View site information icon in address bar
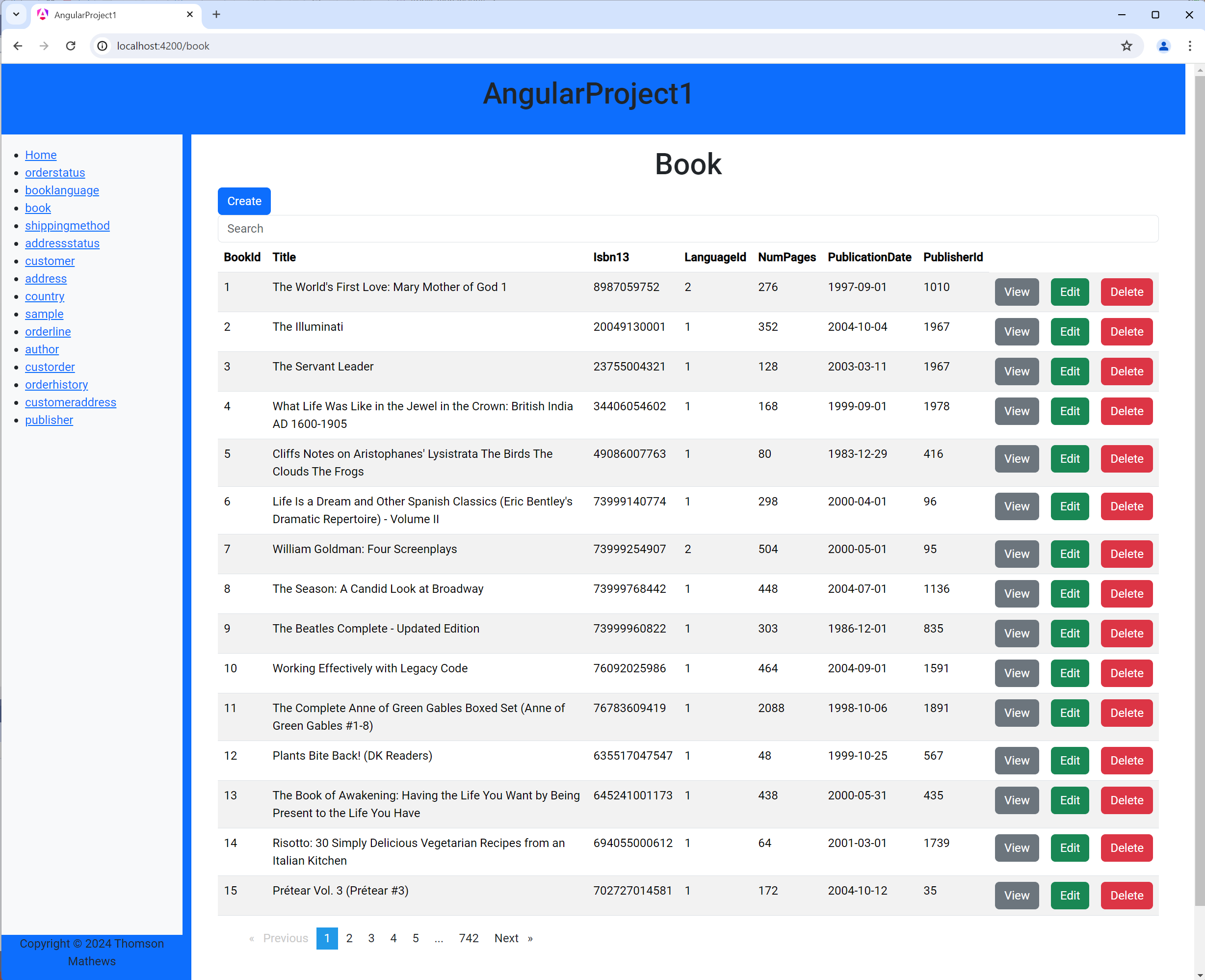 [102, 46]
